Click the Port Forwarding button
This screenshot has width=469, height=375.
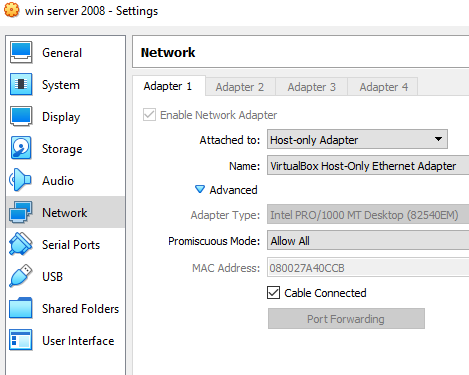[346, 319]
